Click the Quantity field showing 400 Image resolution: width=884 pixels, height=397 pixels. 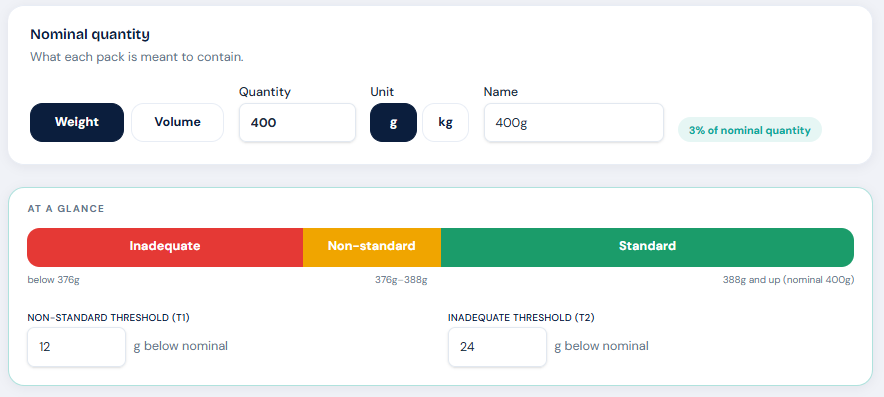[297, 122]
